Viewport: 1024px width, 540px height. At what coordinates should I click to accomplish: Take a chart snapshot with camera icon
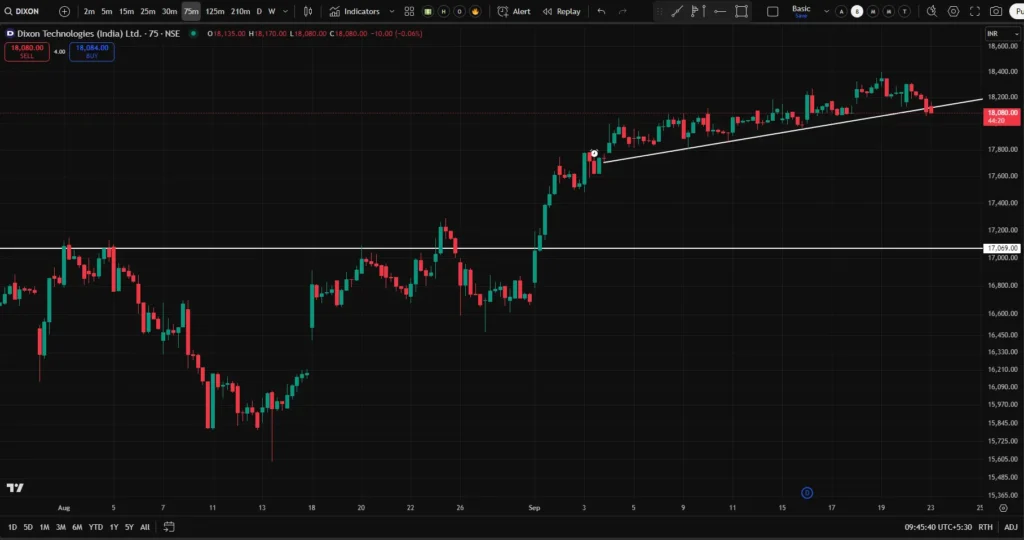pos(995,11)
